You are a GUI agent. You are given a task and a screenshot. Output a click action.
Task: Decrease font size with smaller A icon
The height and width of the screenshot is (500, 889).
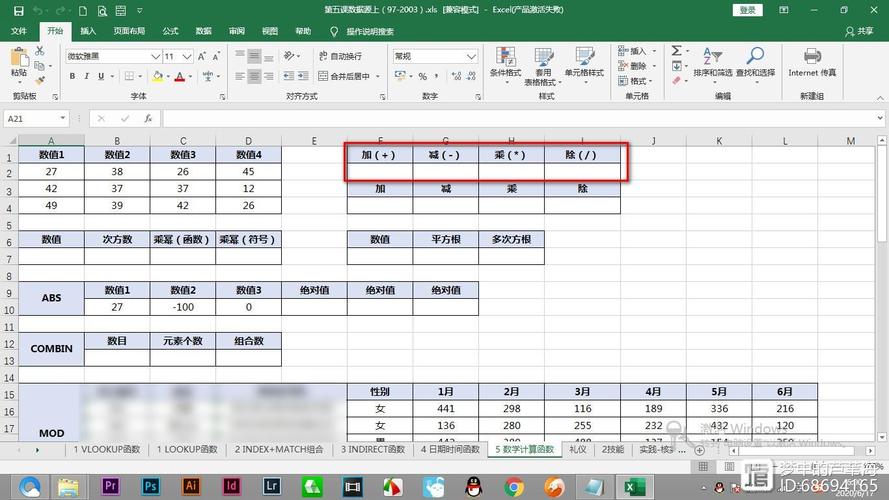(216, 56)
